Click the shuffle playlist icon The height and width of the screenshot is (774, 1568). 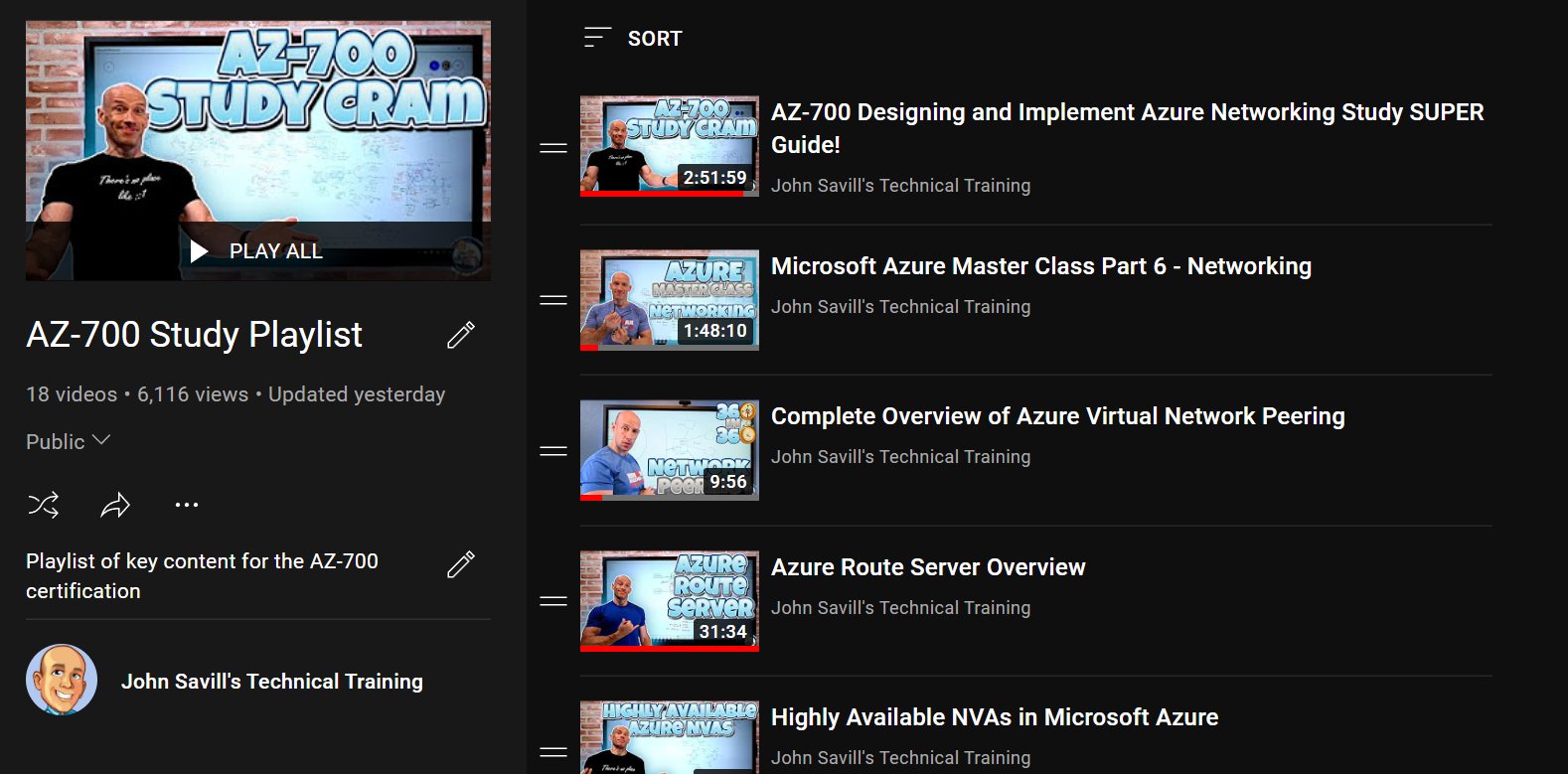pos(44,505)
